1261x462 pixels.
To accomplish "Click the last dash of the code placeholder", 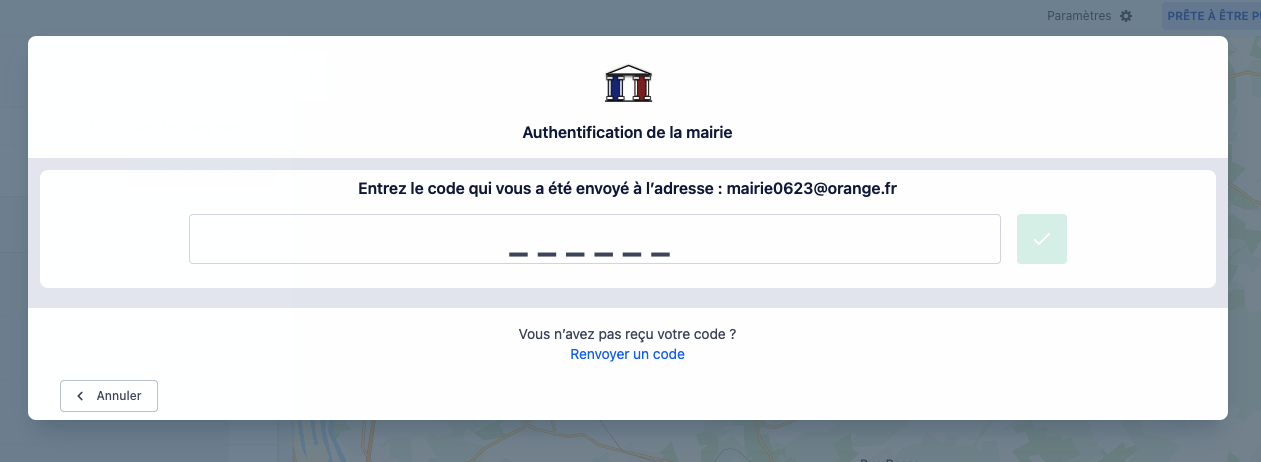I will click(660, 255).
